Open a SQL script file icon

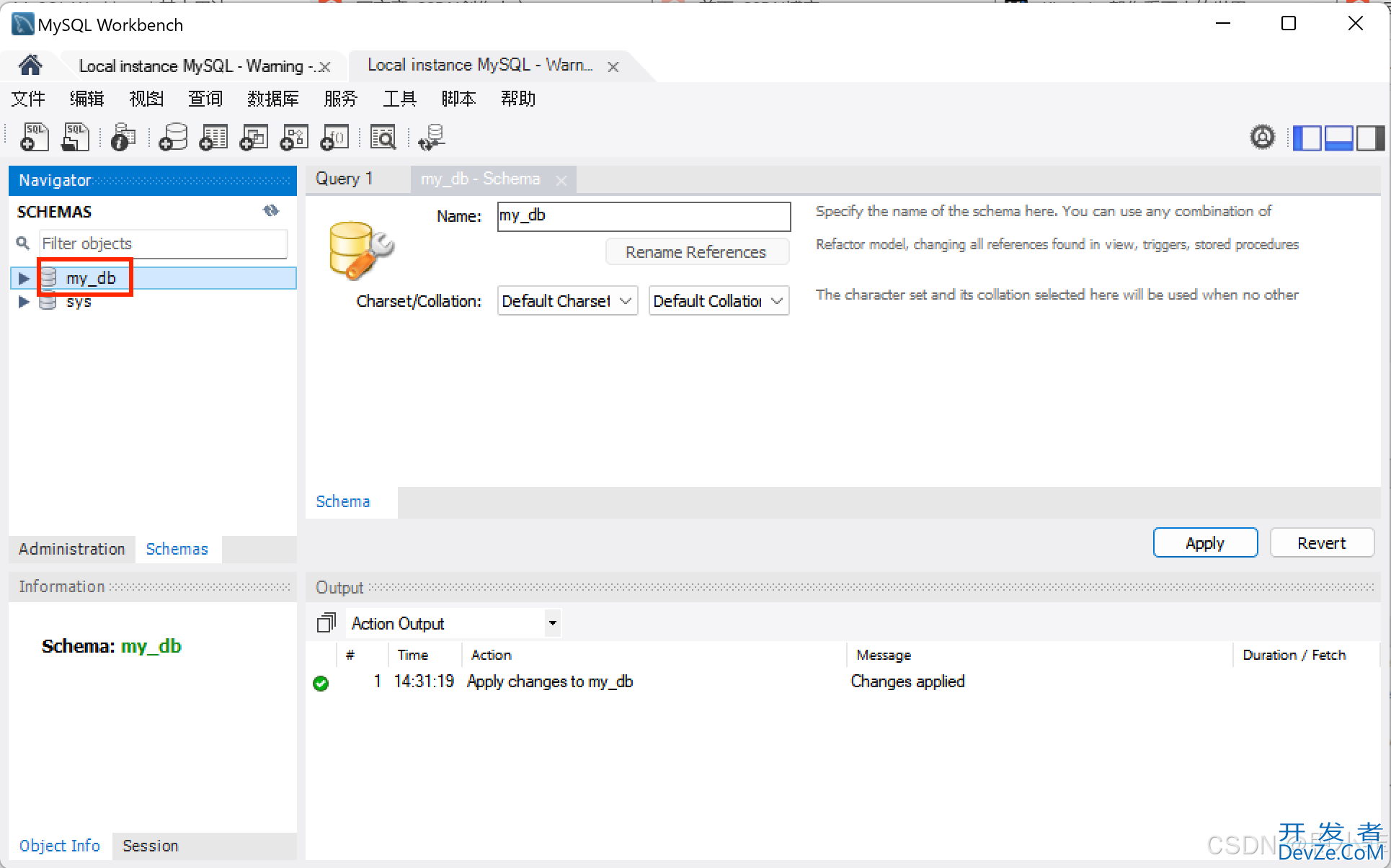[x=75, y=137]
